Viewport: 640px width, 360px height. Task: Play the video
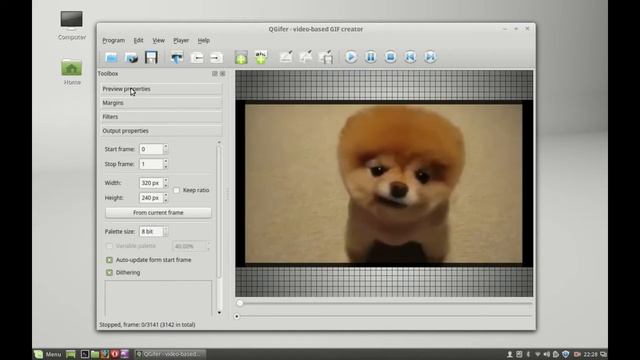[x=351, y=57]
